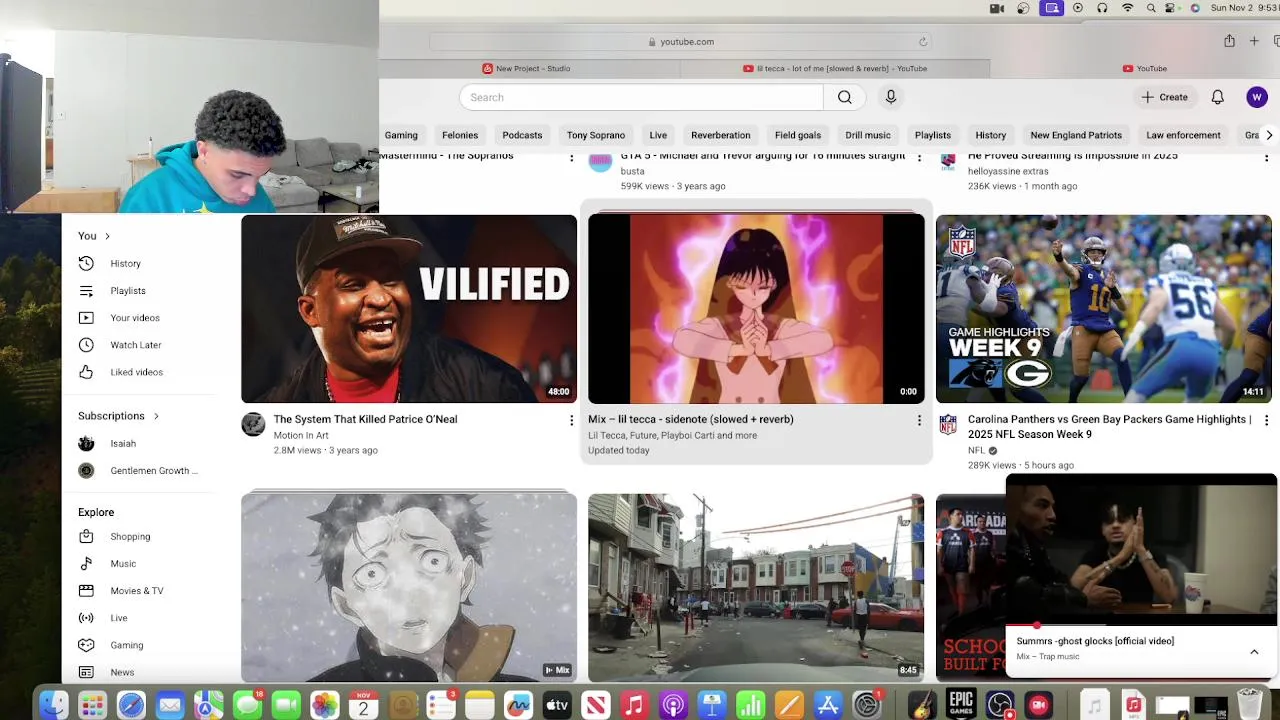Open options for lil tecca mix

[x=919, y=420]
